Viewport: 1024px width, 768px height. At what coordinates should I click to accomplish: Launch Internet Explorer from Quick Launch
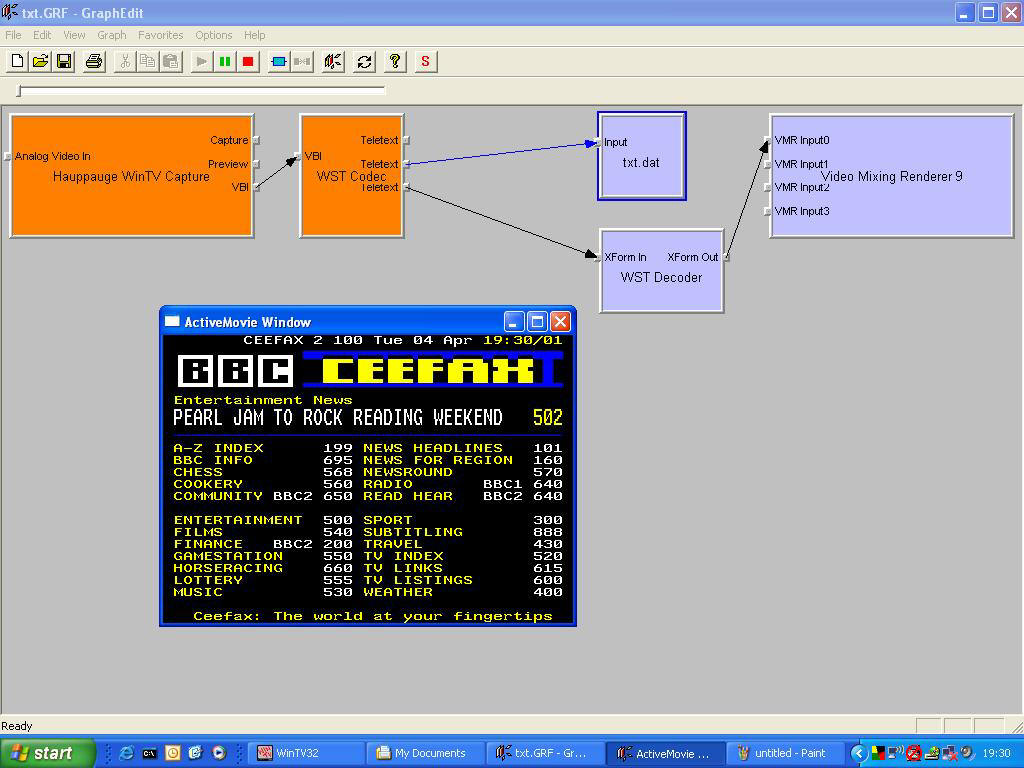[x=126, y=753]
